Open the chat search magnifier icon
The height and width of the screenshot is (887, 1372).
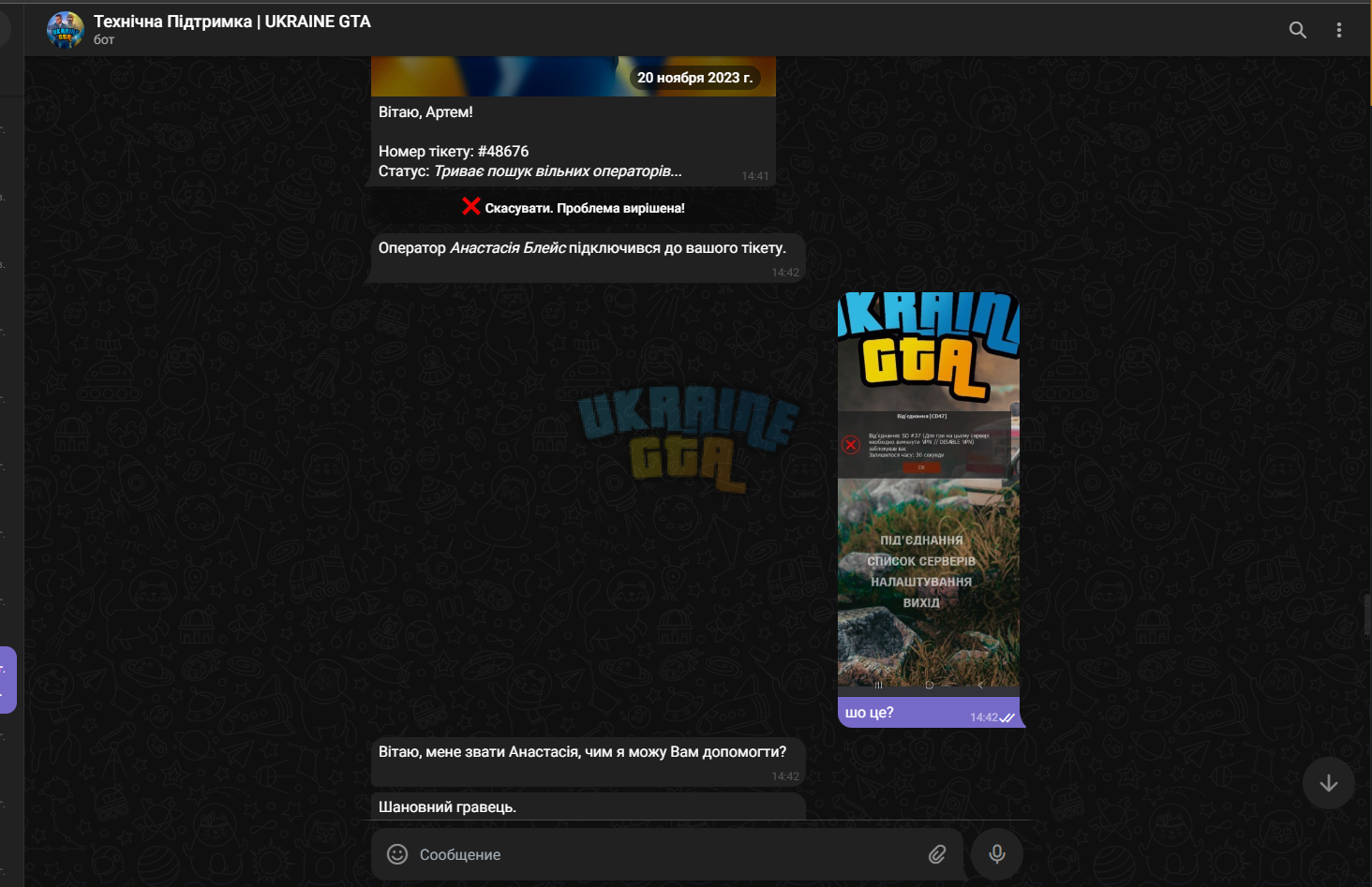click(x=1298, y=30)
